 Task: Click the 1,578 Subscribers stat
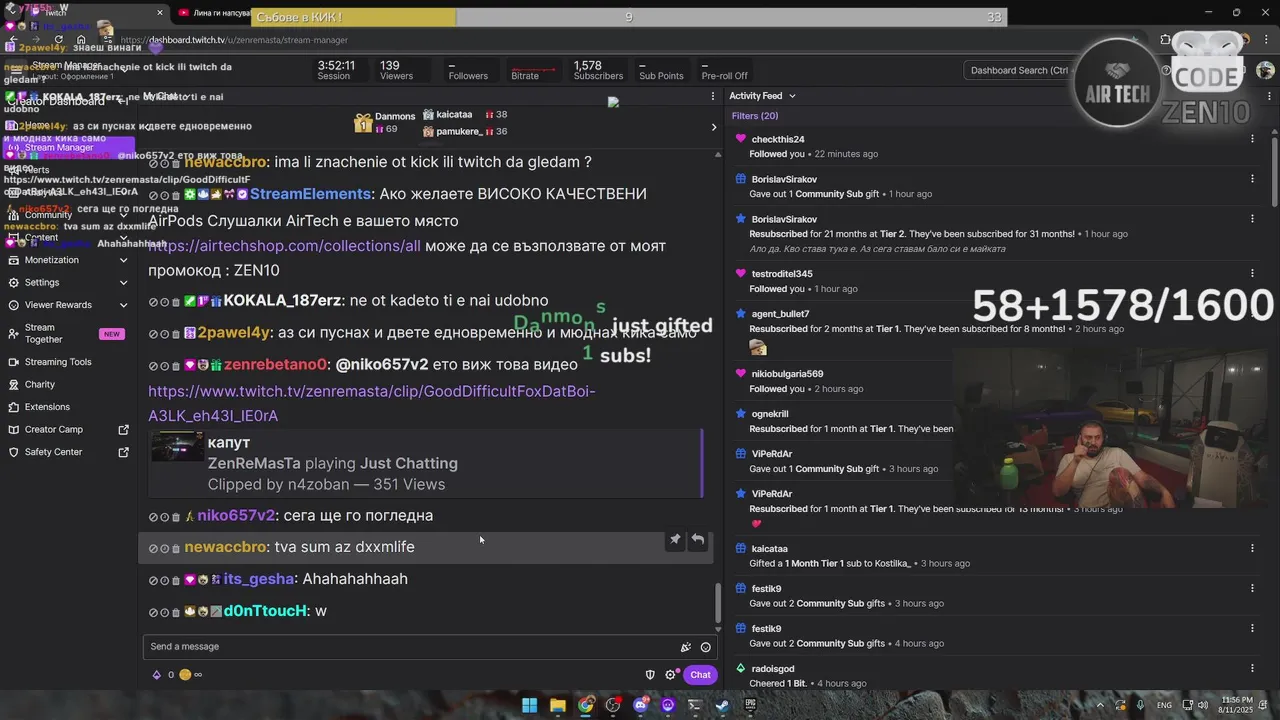598,70
